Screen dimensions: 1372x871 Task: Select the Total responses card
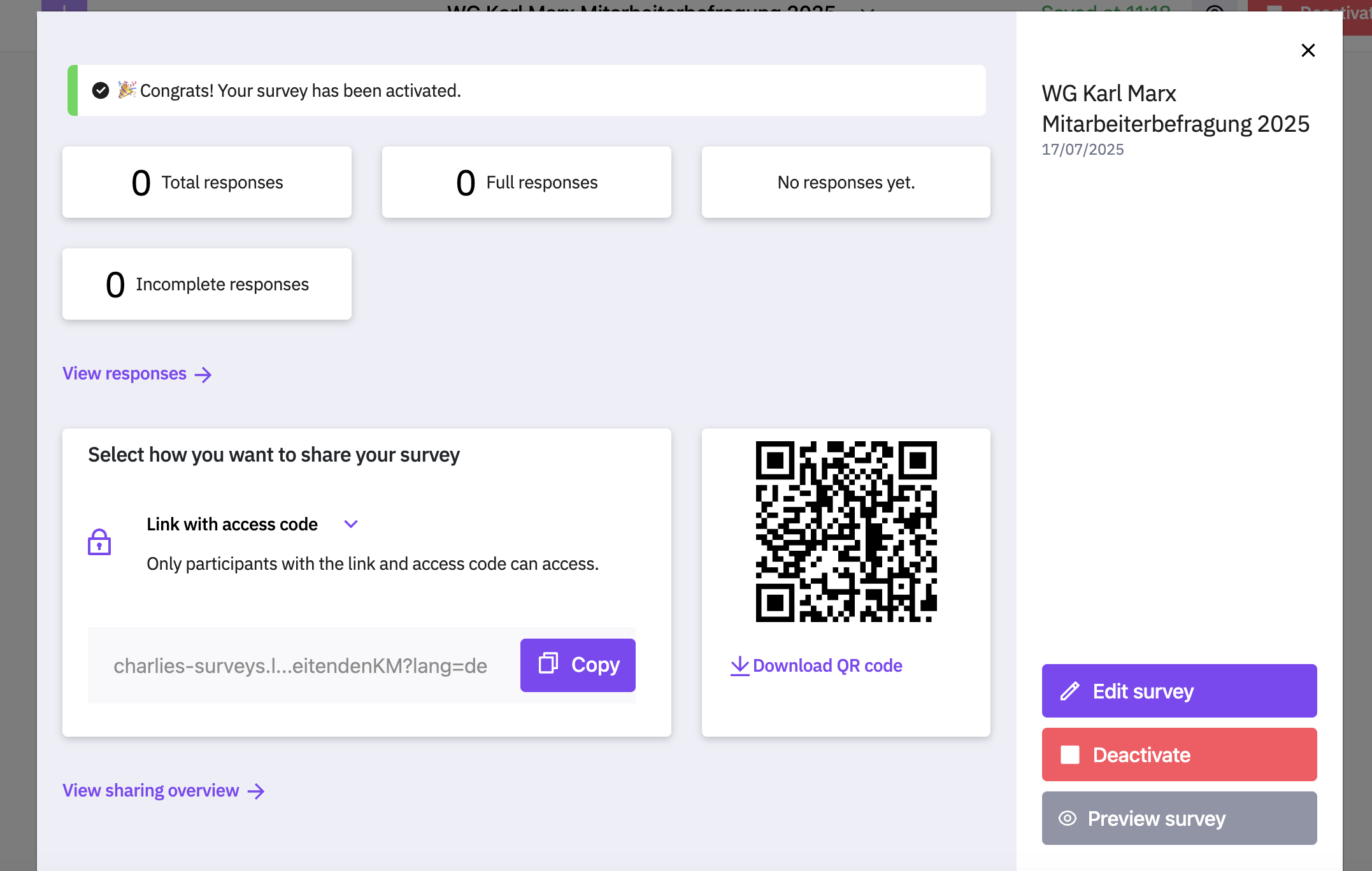207,183
